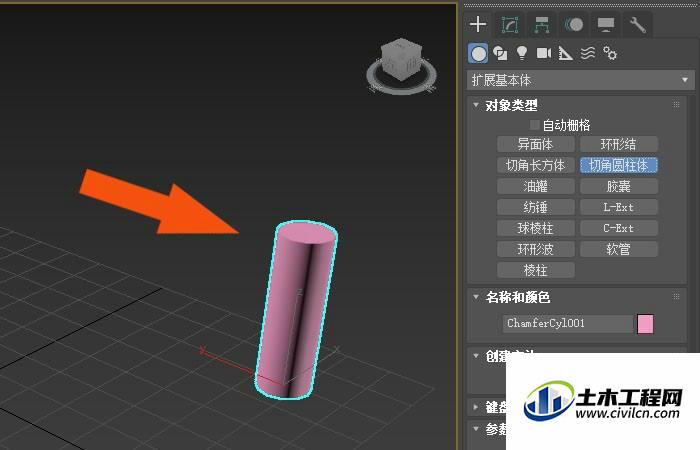Select the Shapes category icon

(x=500, y=54)
